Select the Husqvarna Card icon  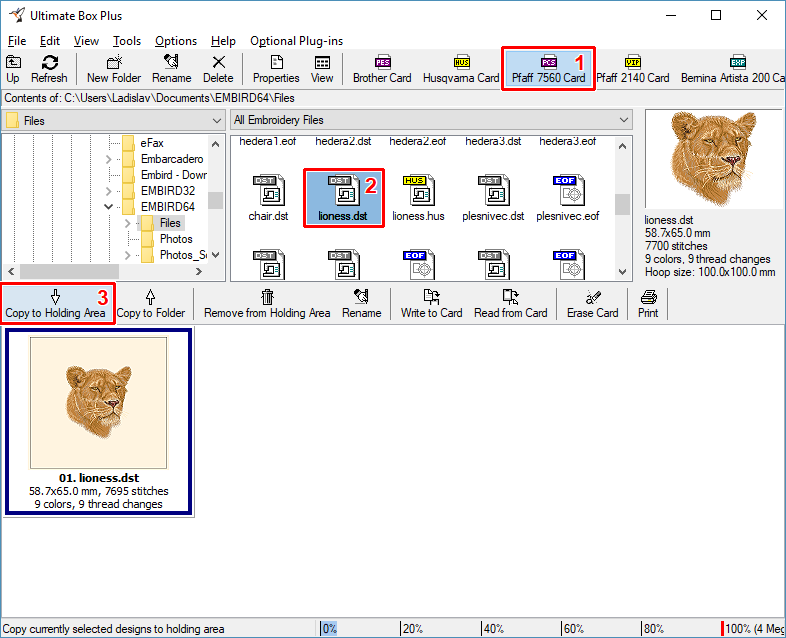pyautogui.click(x=461, y=69)
